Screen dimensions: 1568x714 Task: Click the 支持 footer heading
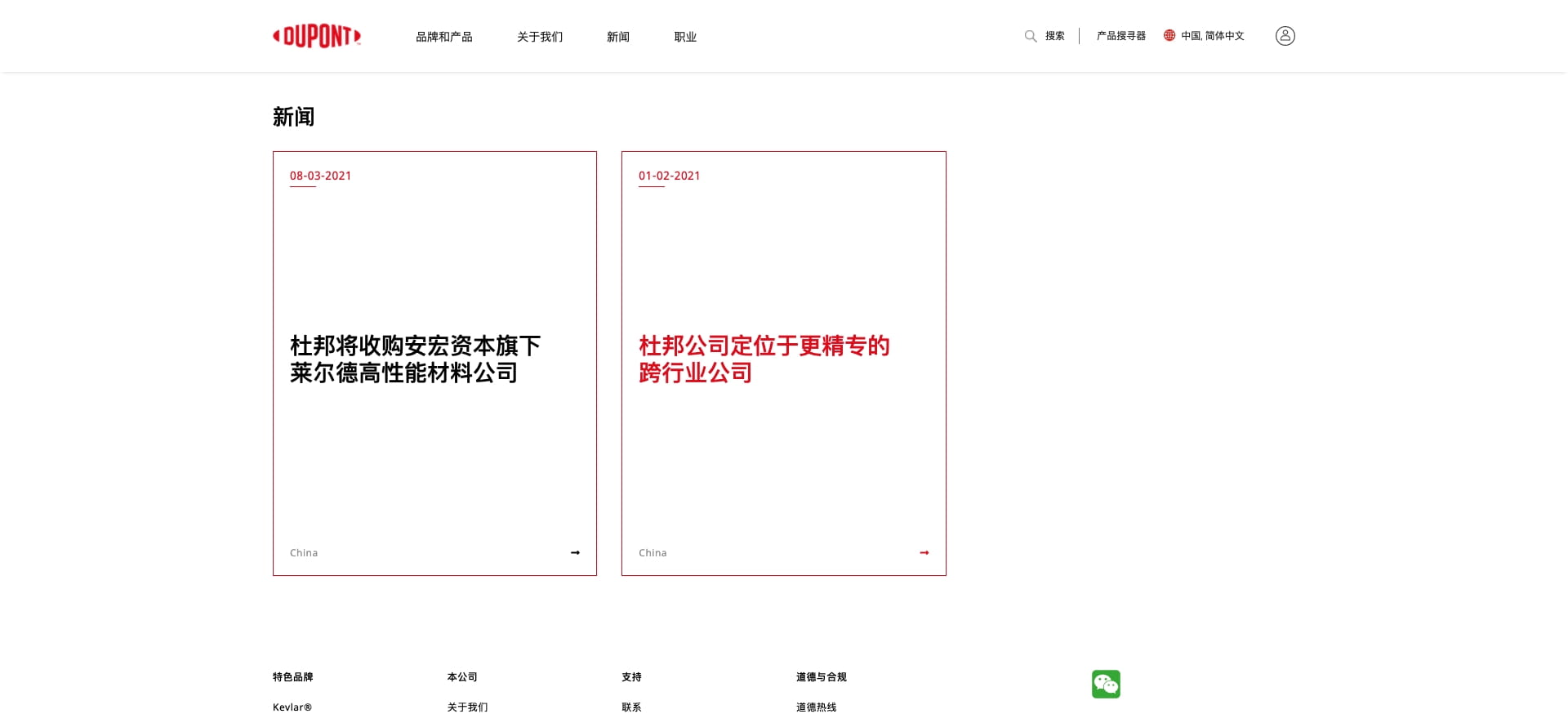click(x=631, y=677)
